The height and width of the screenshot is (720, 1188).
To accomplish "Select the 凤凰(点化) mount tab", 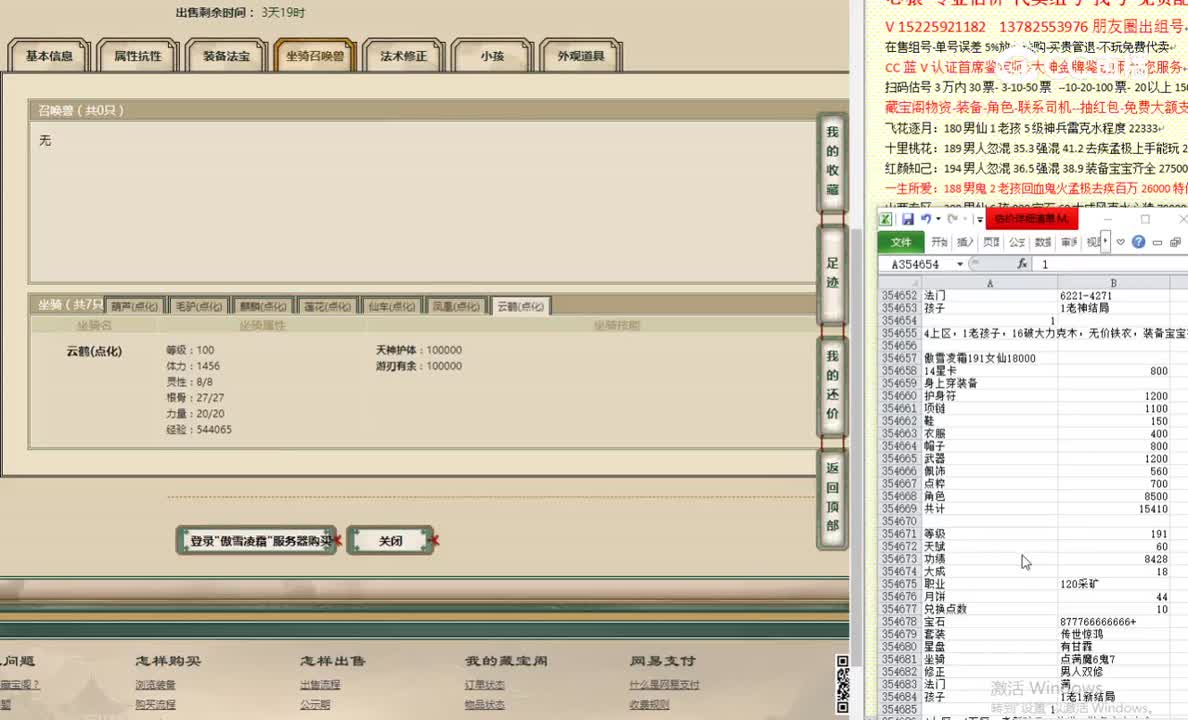I will click(x=456, y=306).
